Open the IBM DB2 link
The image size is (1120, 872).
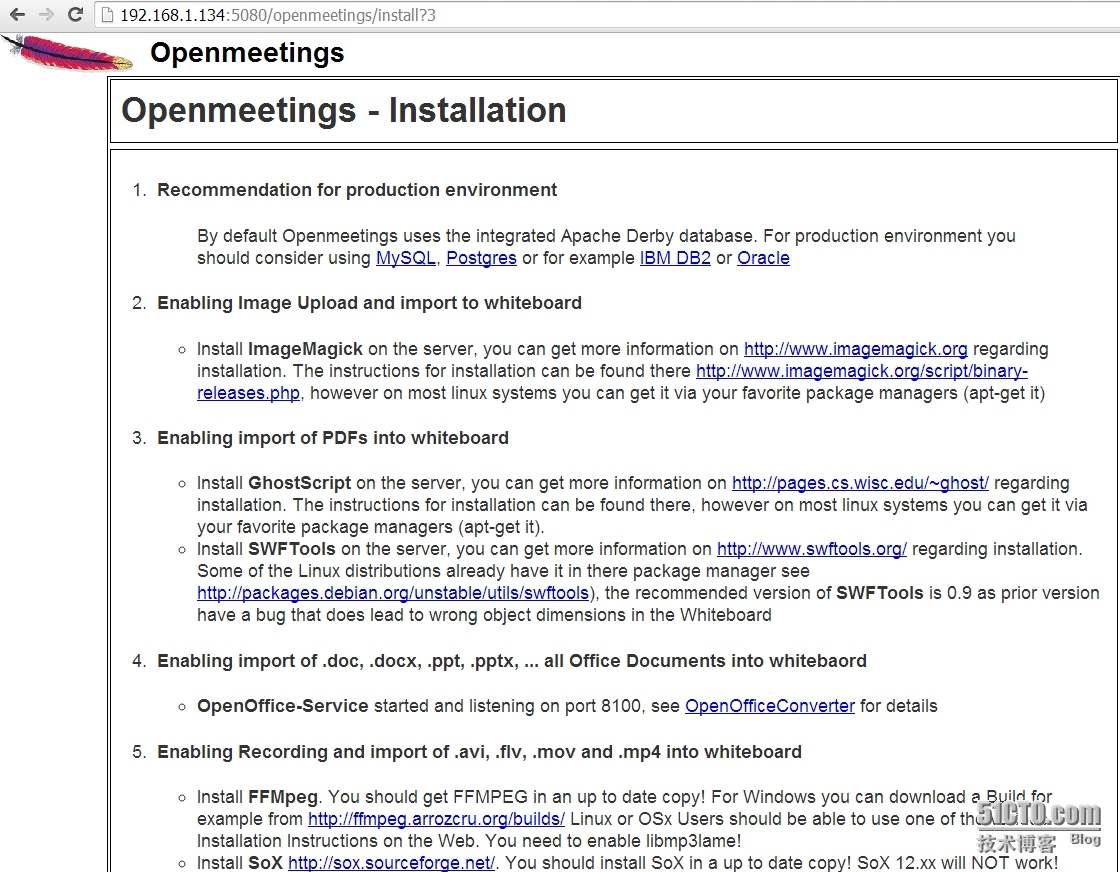675,258
